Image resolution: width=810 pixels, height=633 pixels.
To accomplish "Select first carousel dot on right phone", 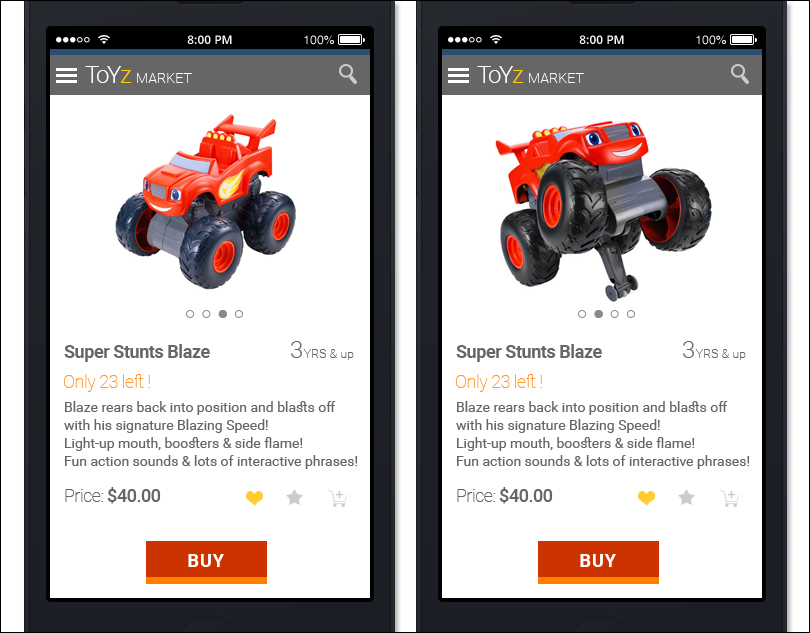I will coord(582,314).
